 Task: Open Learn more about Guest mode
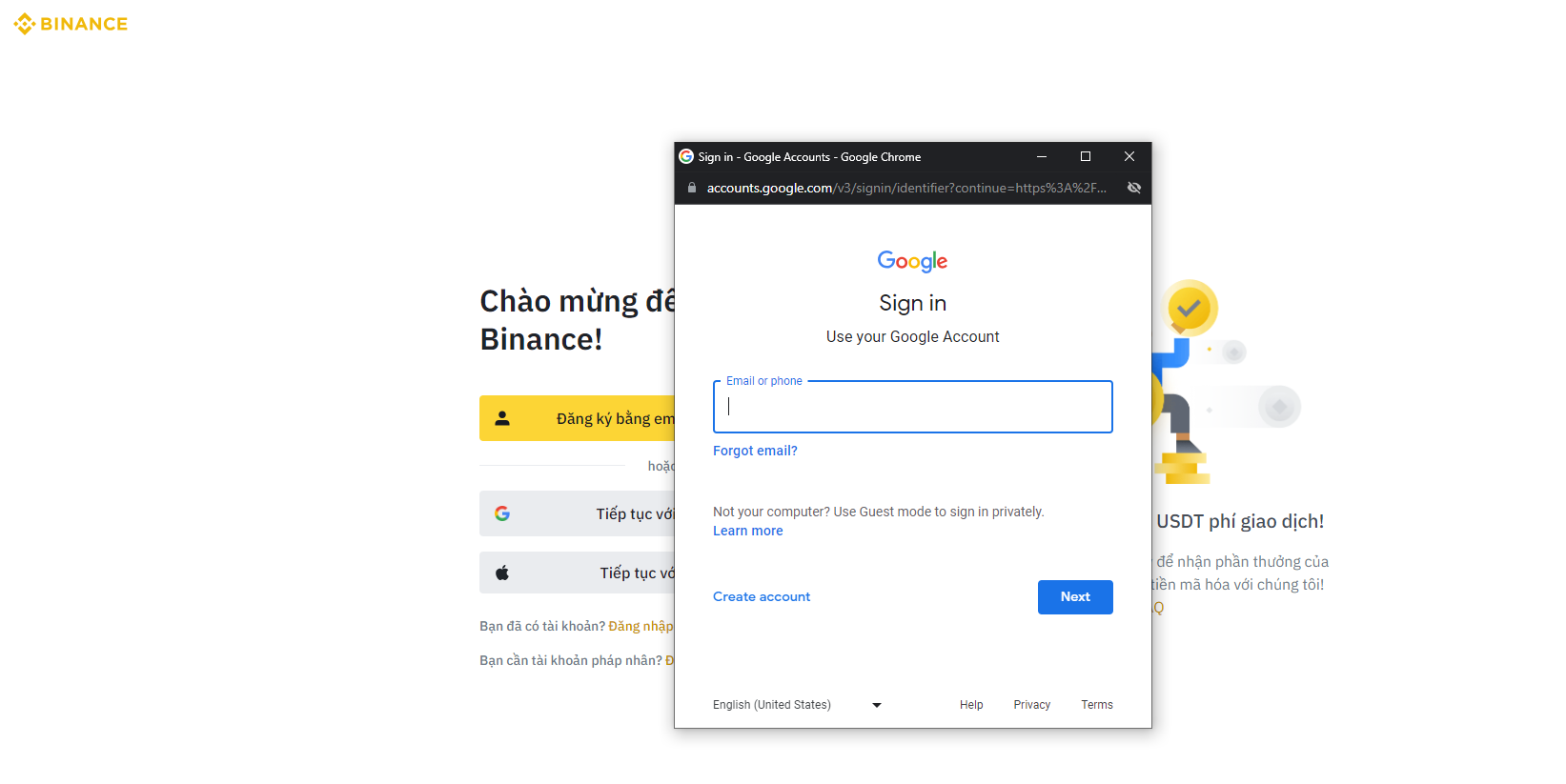coord(748,531)
